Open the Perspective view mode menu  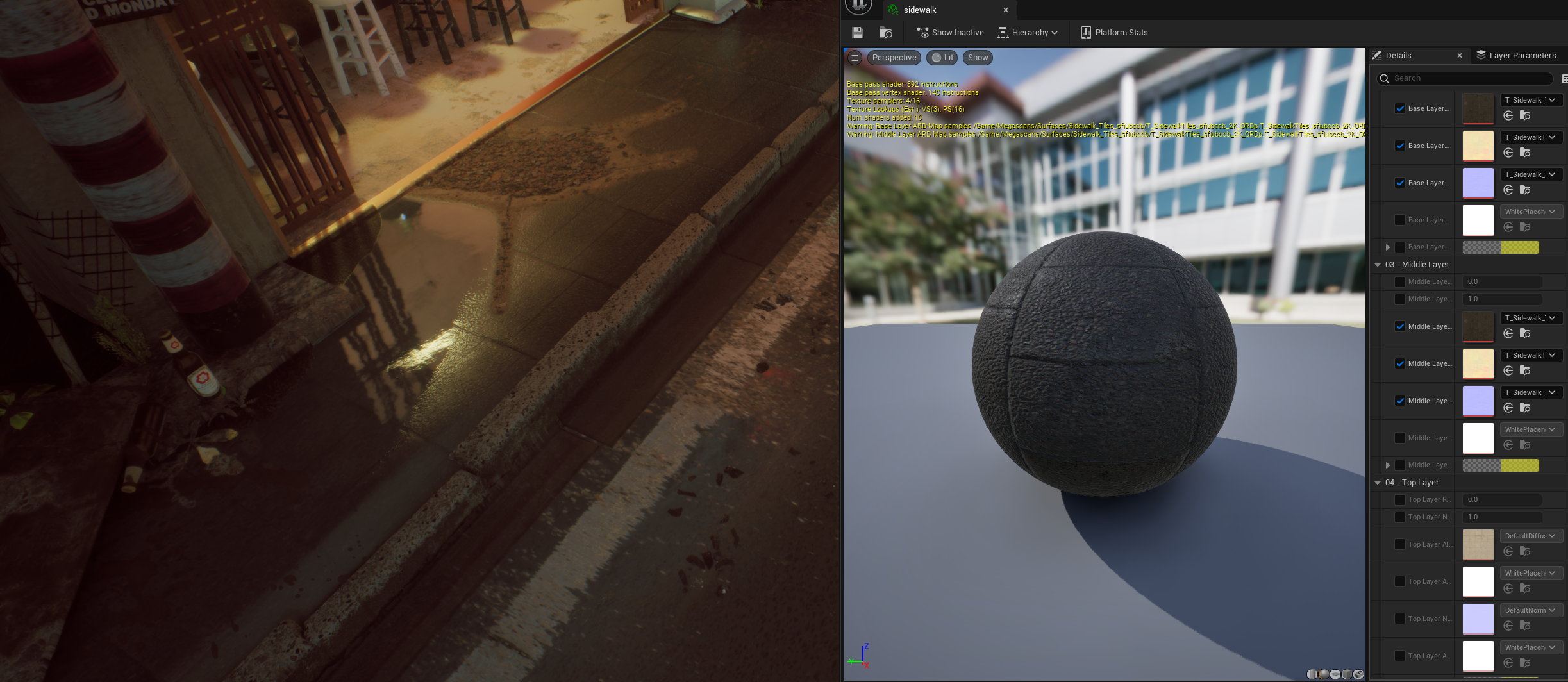tap(894, 58)
